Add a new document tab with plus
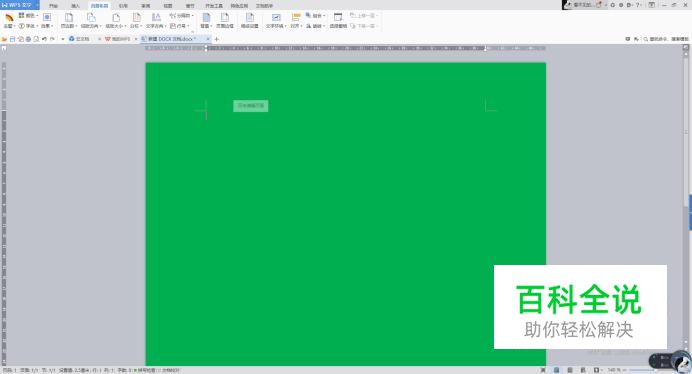Screen dimensions: 692x374 (216, 39)
